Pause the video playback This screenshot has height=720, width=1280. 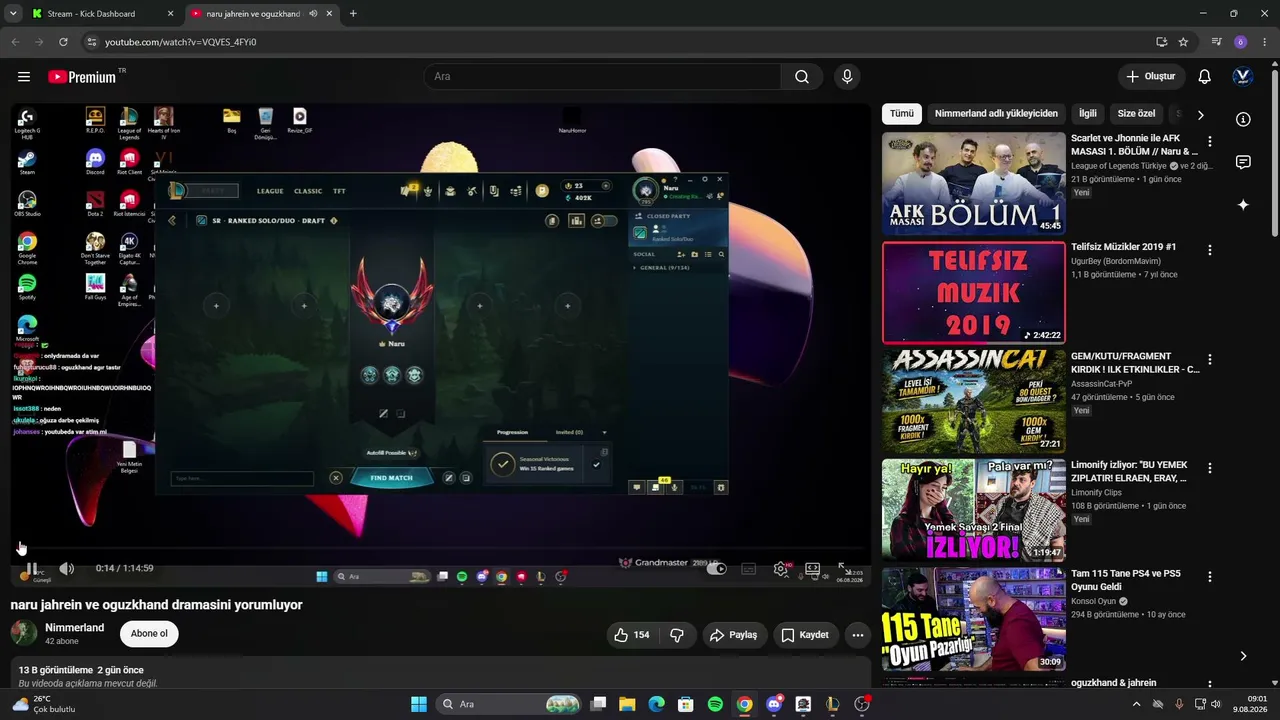coord(30,569)
